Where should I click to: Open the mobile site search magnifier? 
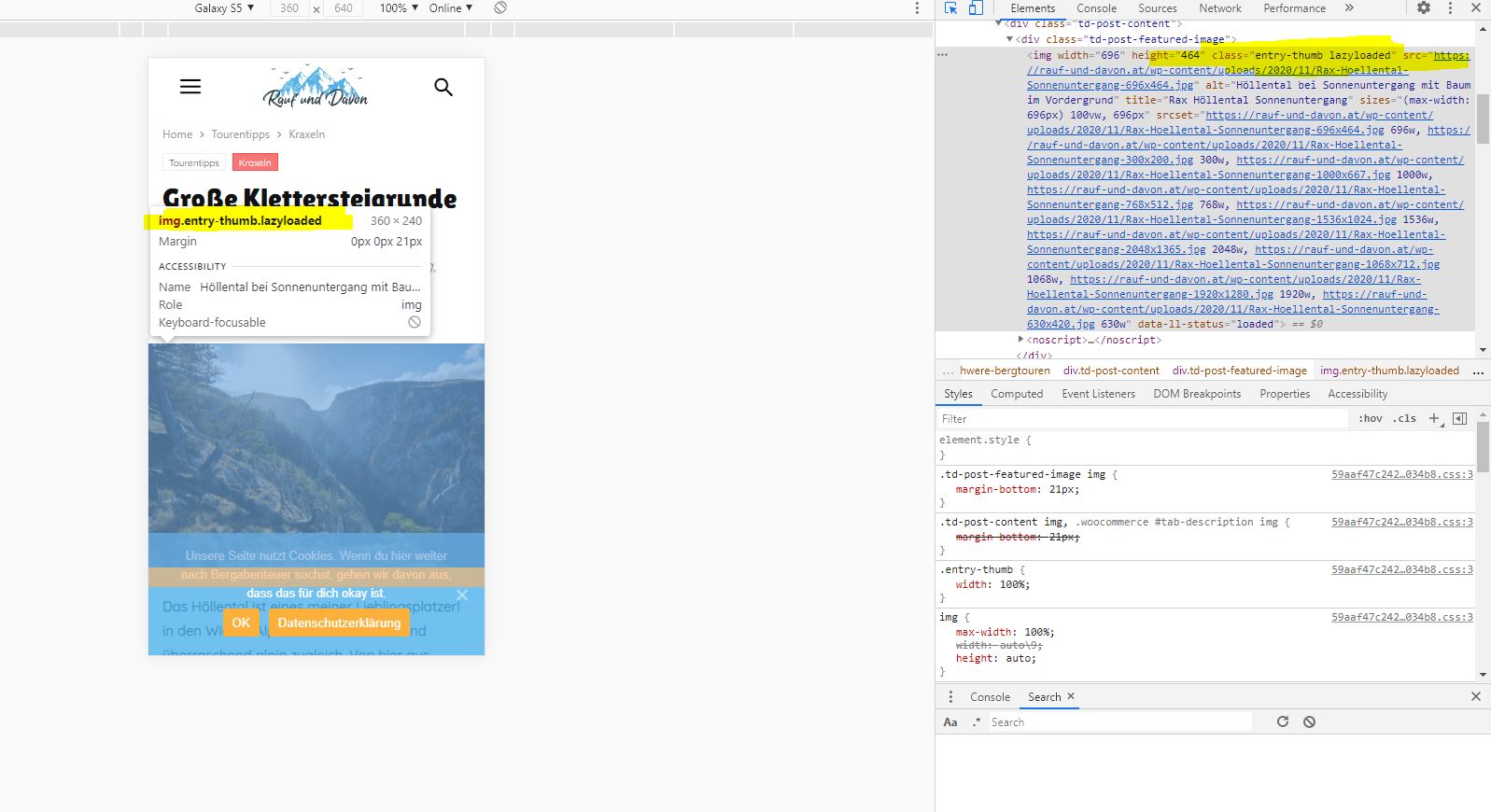tap(443, 87)
